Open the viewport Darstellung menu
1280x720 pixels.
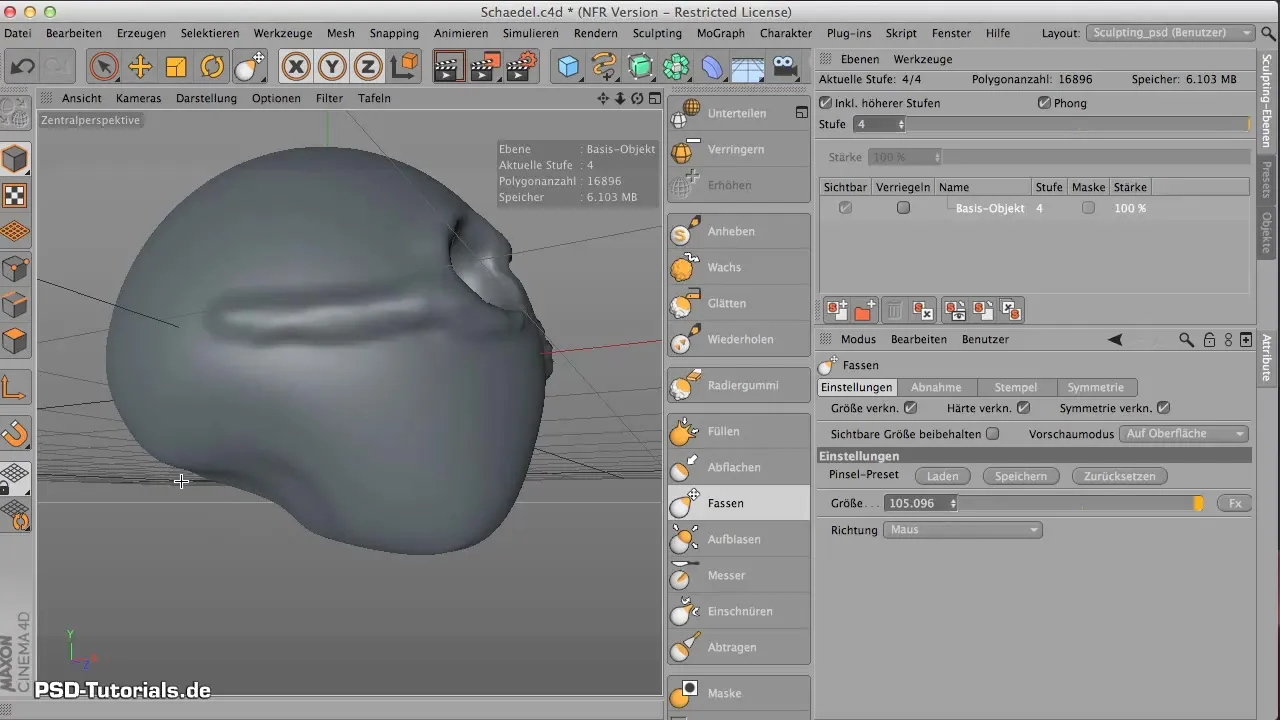[206, 98]
